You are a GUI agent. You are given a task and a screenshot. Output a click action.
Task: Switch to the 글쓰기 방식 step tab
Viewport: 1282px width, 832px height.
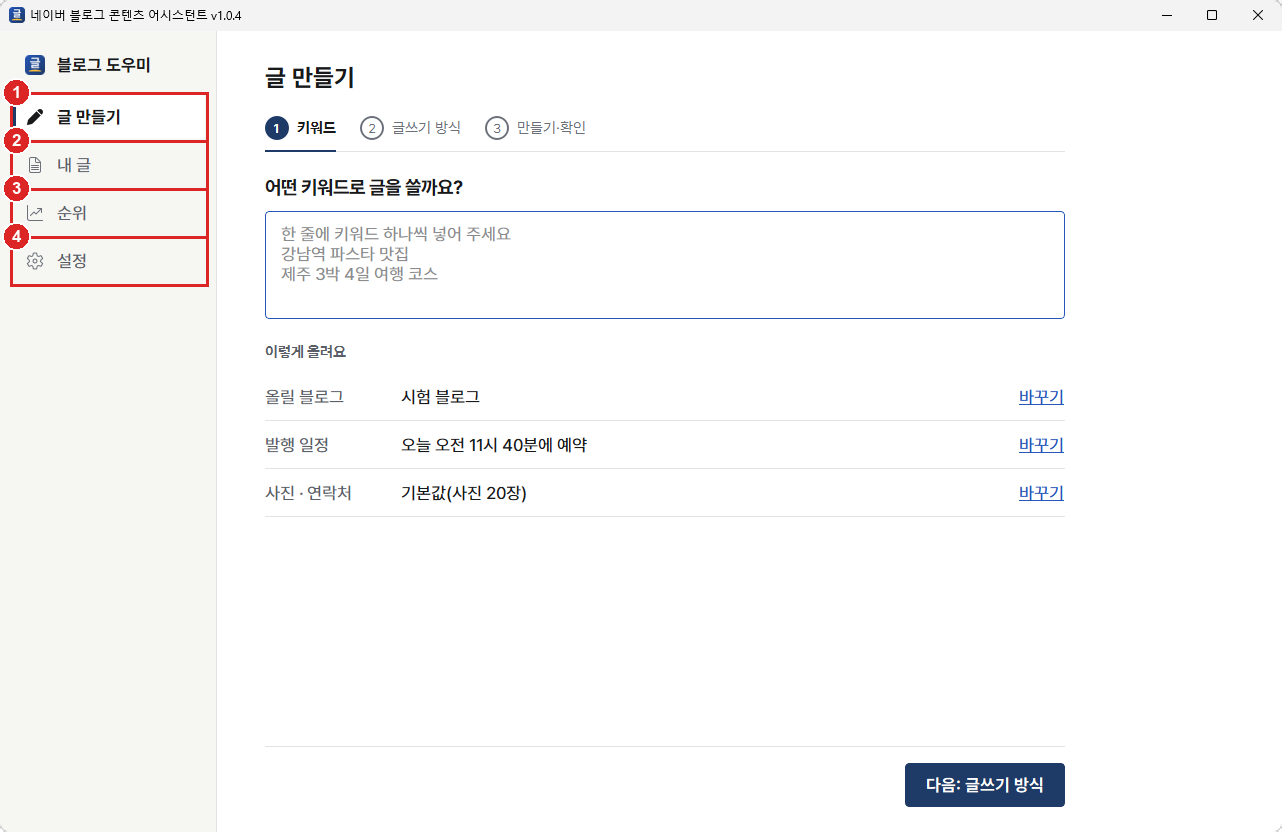coord(410,128)
